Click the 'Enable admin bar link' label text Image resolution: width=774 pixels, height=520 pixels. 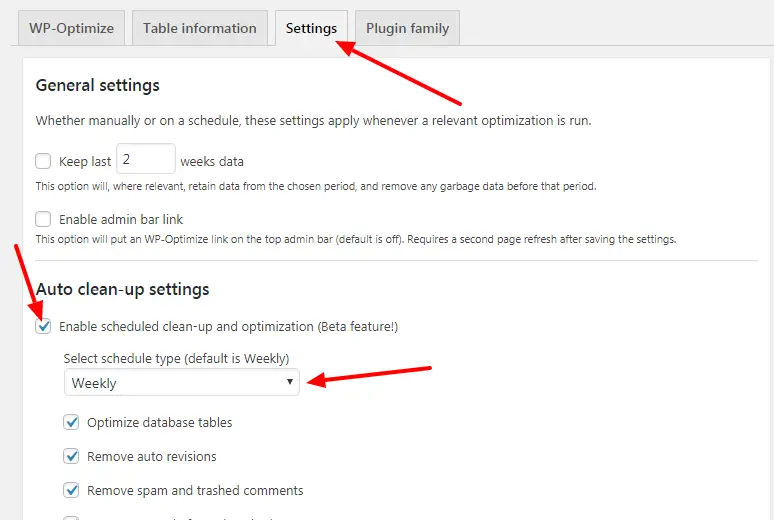click(121, 219)
